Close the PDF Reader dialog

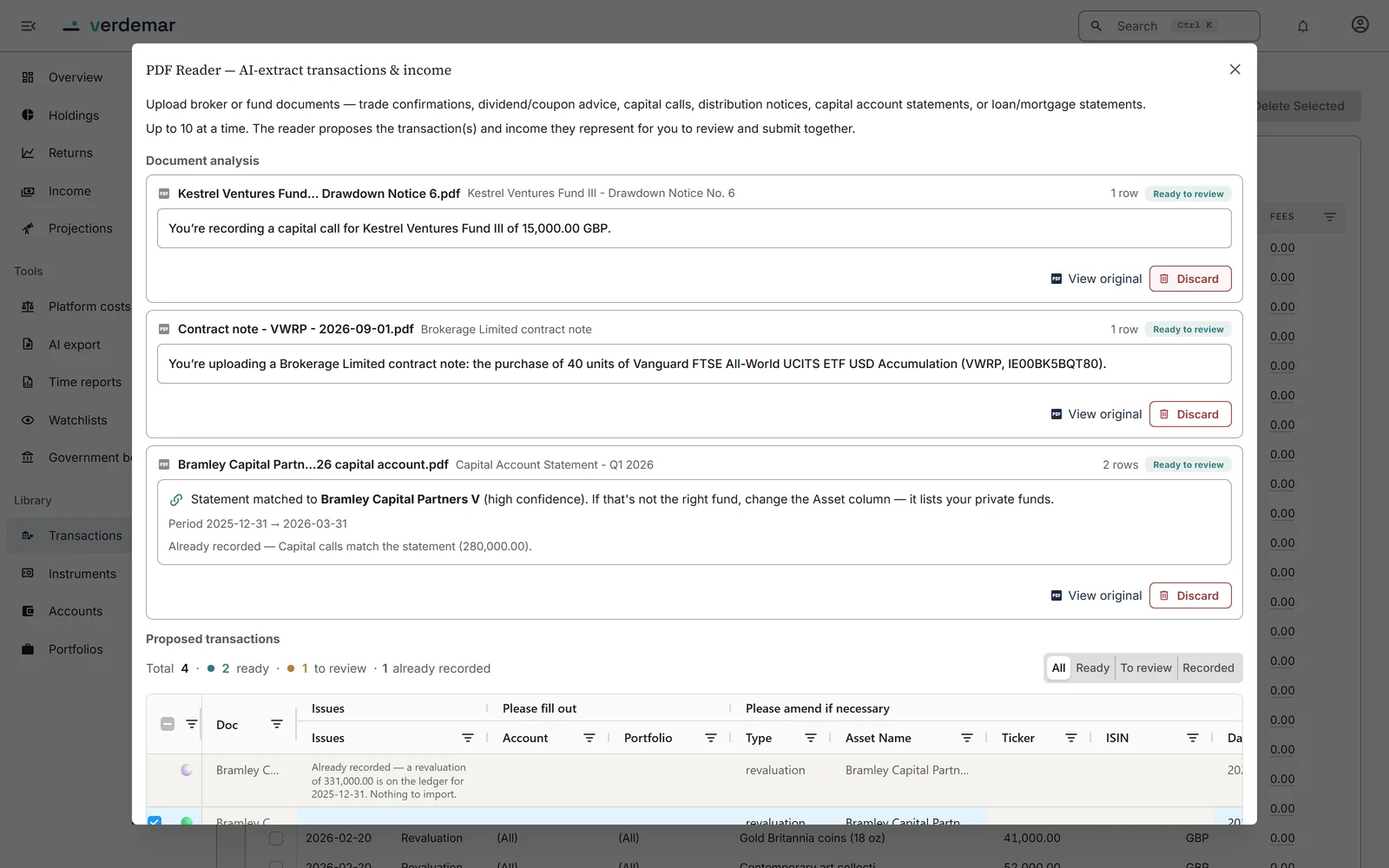point(1234,69)
